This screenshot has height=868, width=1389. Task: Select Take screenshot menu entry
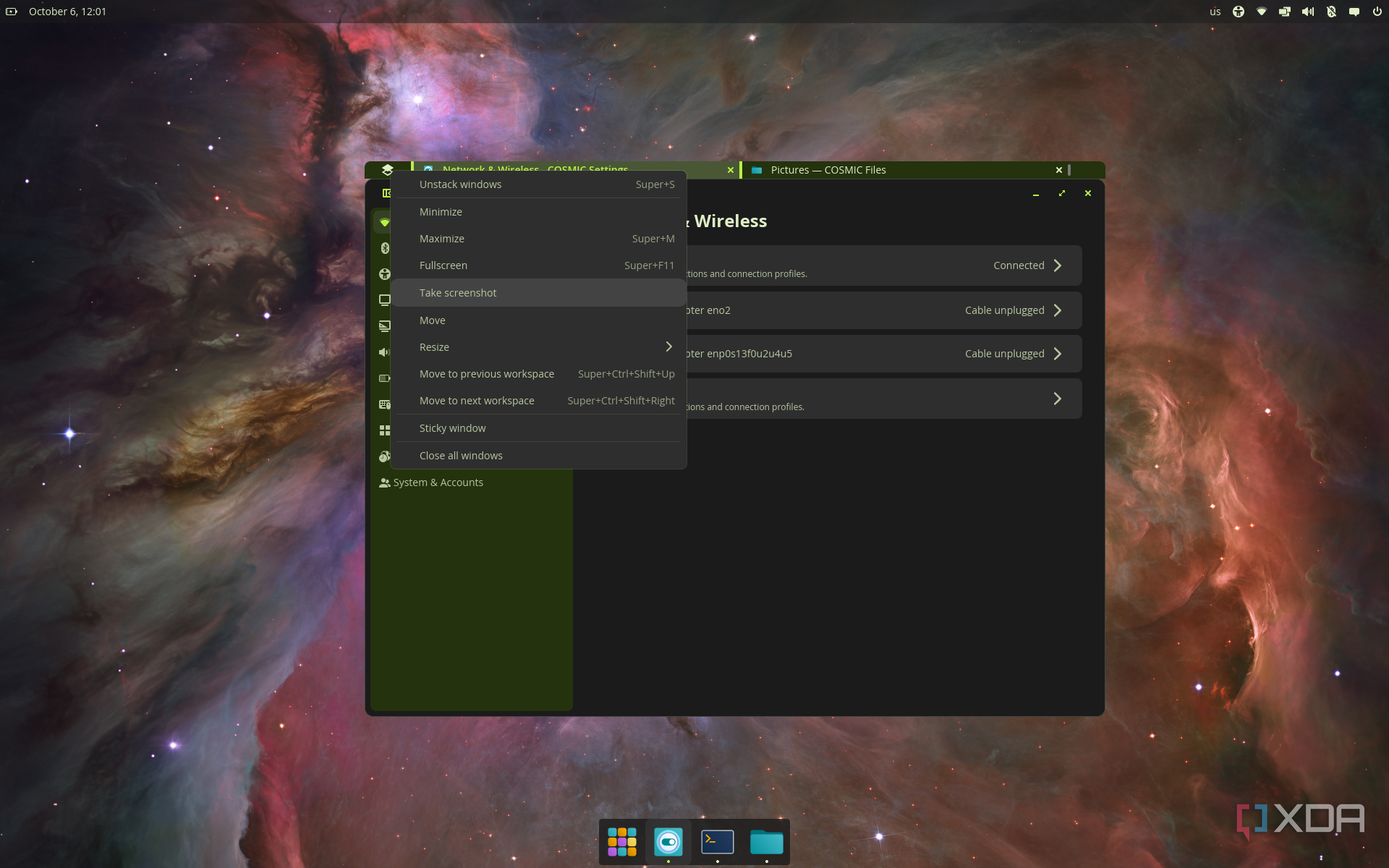coord(538,293)
